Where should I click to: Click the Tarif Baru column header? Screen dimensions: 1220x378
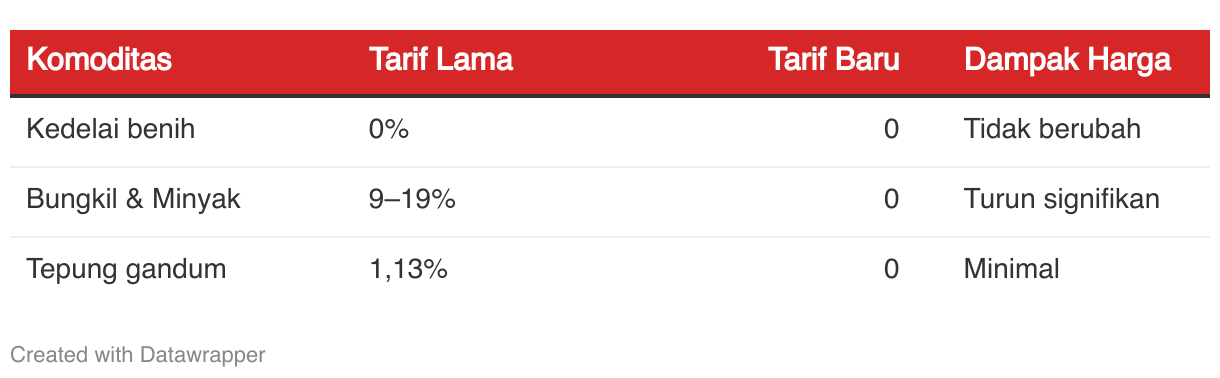(834, 60)
